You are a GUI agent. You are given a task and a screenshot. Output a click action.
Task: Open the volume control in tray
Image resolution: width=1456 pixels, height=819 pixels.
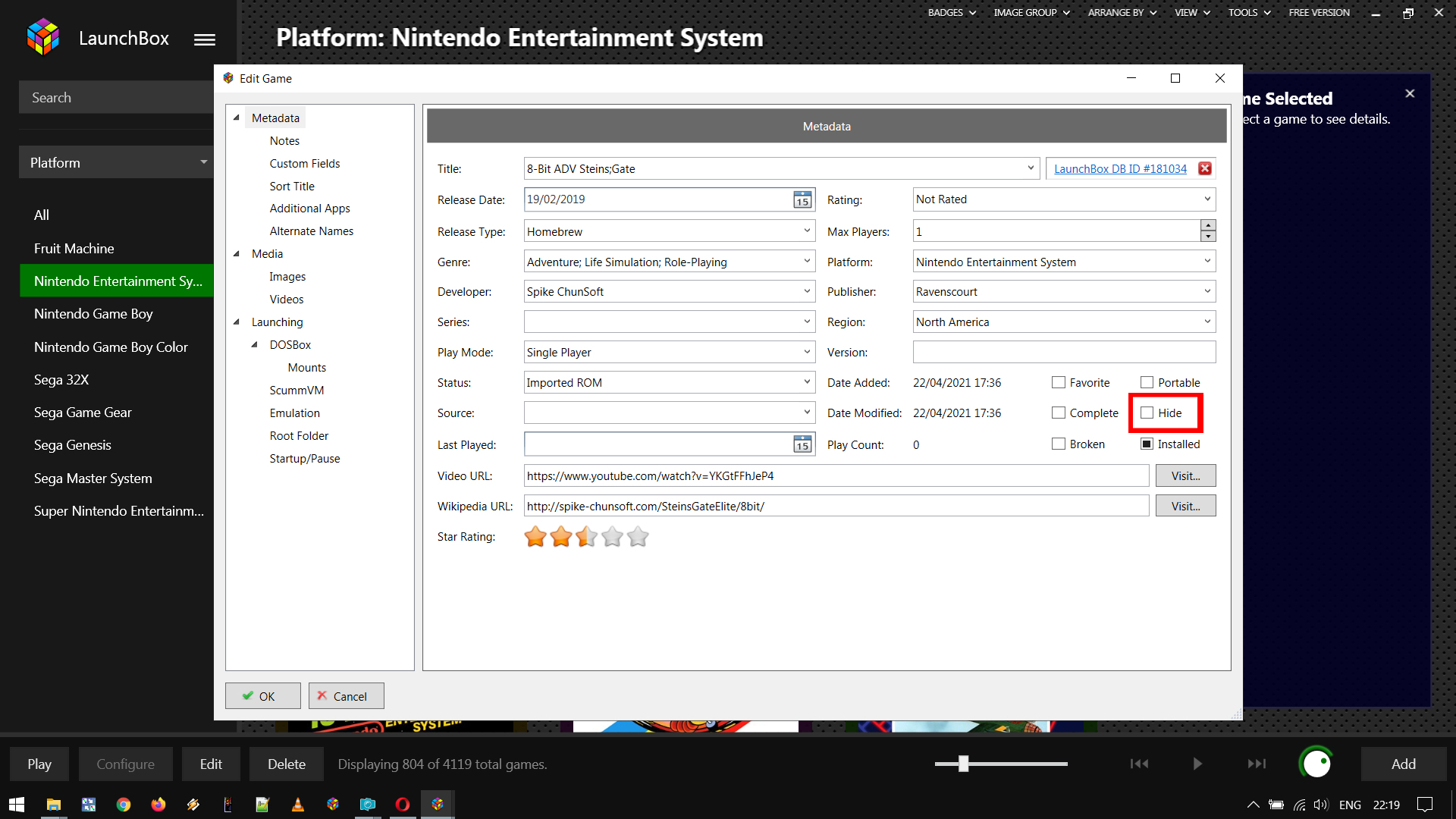pyautogui.click(x=1321, y=805)
